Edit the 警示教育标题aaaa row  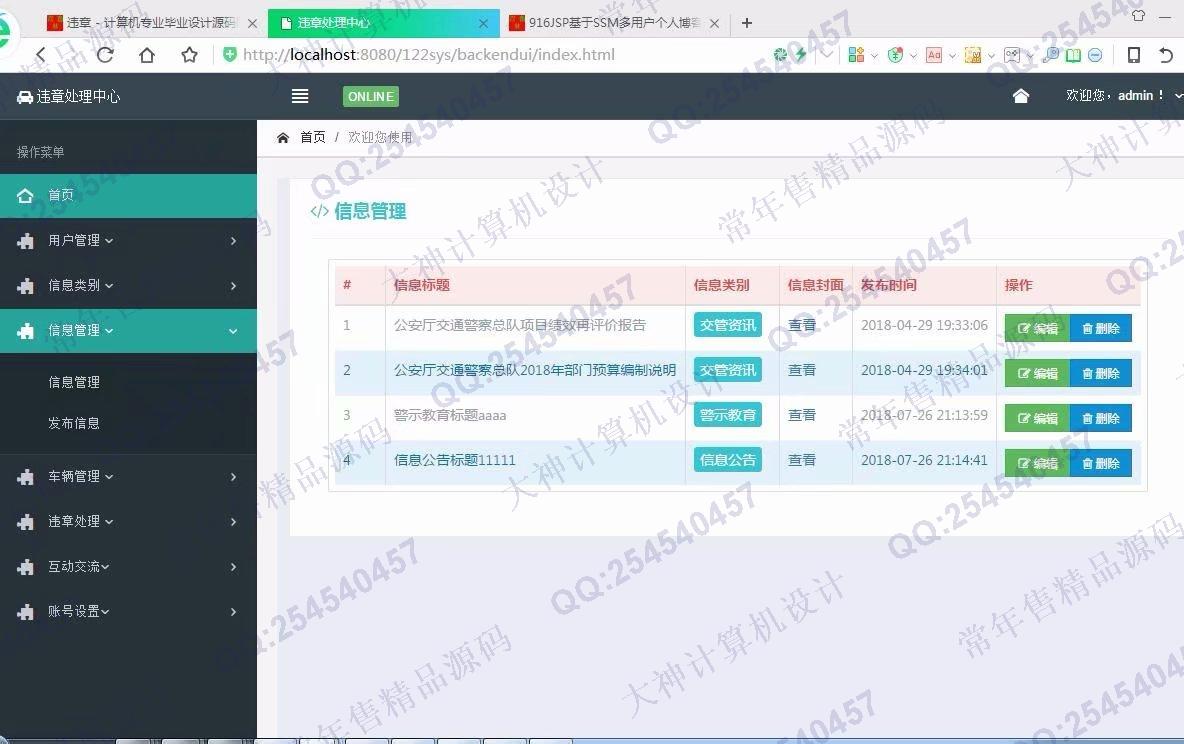pyautogui.click(x=1038, y=418)
